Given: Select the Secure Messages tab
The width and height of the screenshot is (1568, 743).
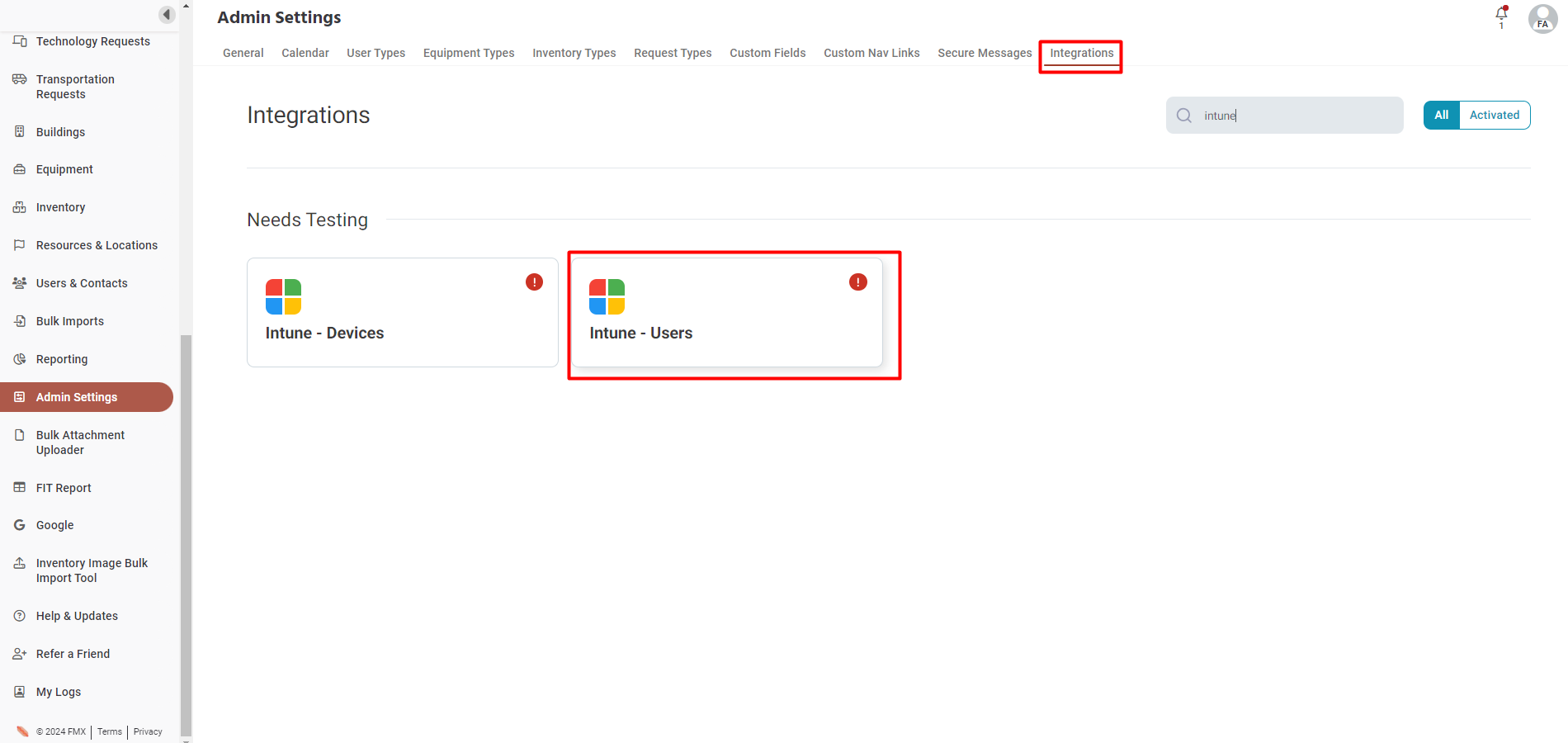Looking at the screenshot, I should coord(984,53).
